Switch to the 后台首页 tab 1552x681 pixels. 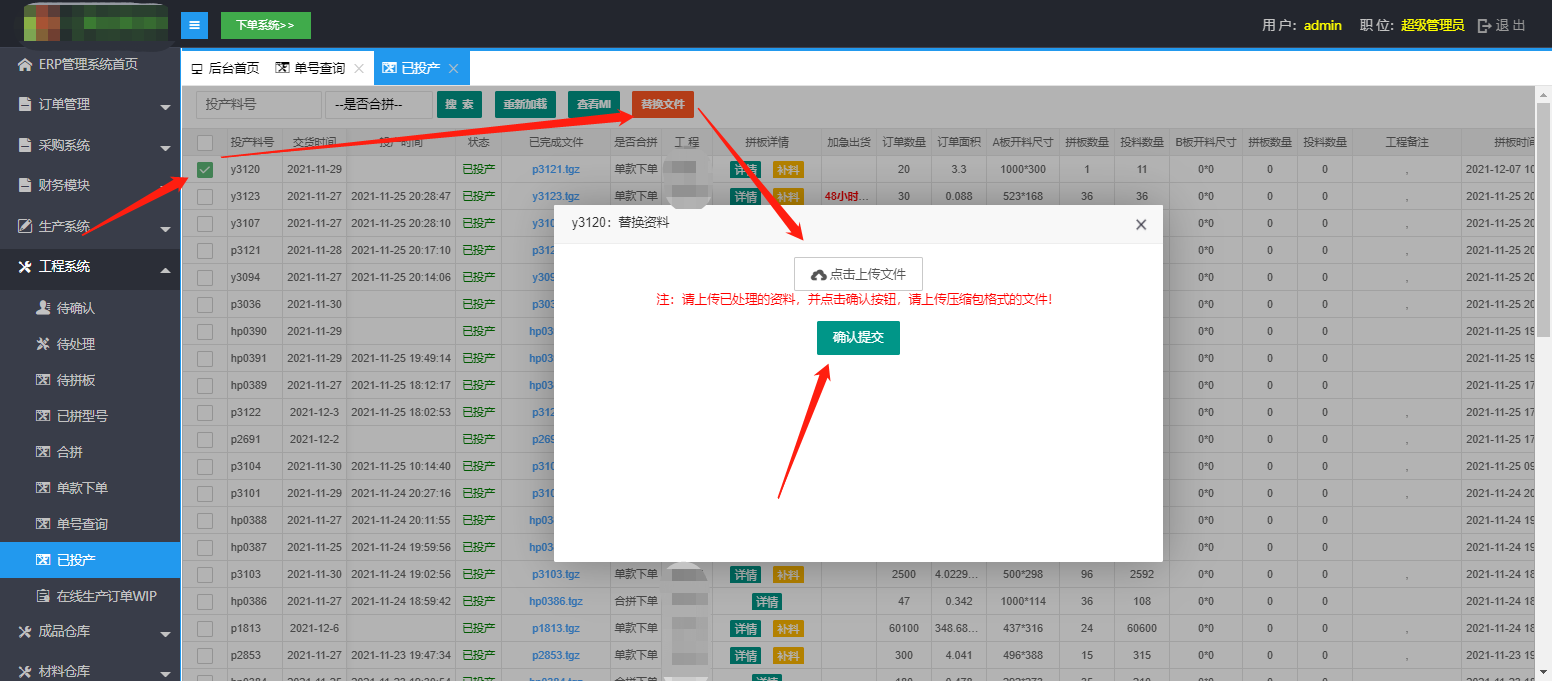pos(225,69)
